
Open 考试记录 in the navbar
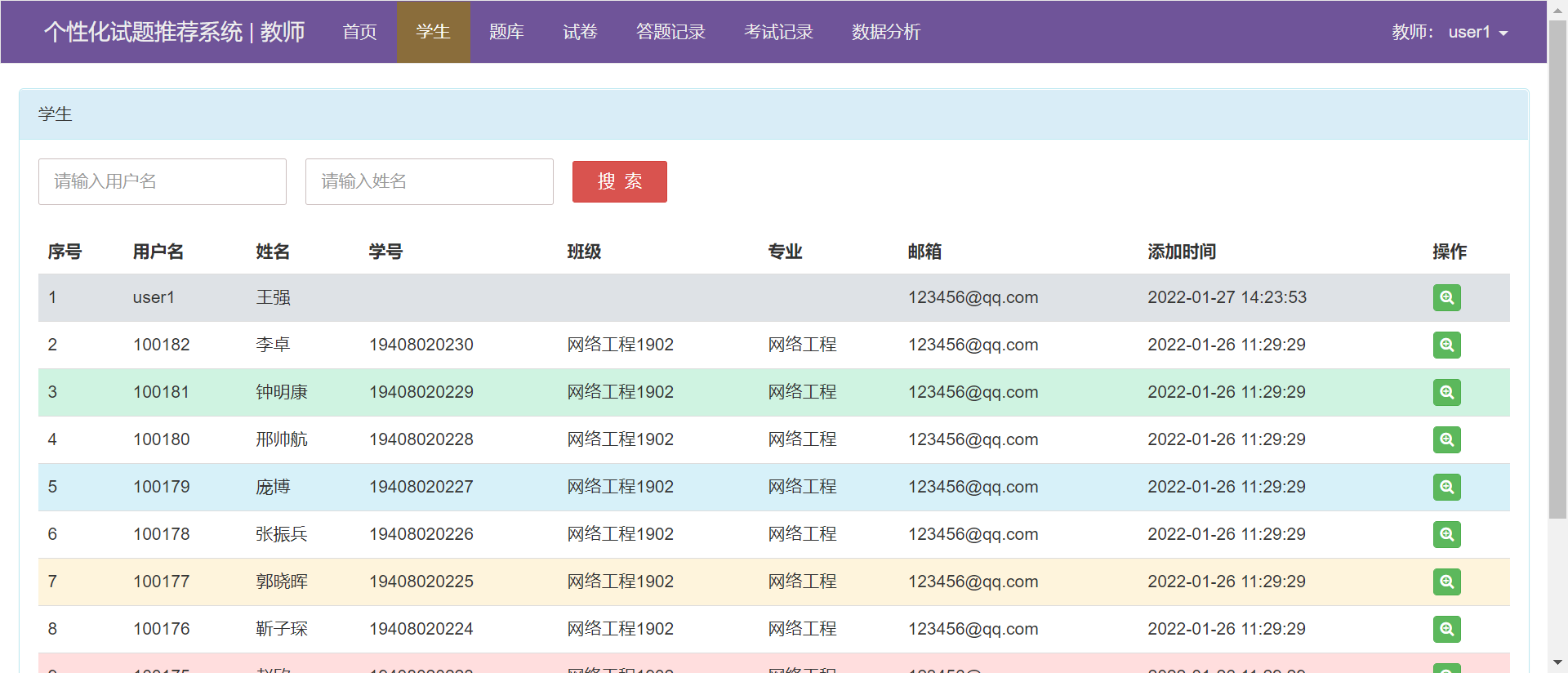click(778, 32)
